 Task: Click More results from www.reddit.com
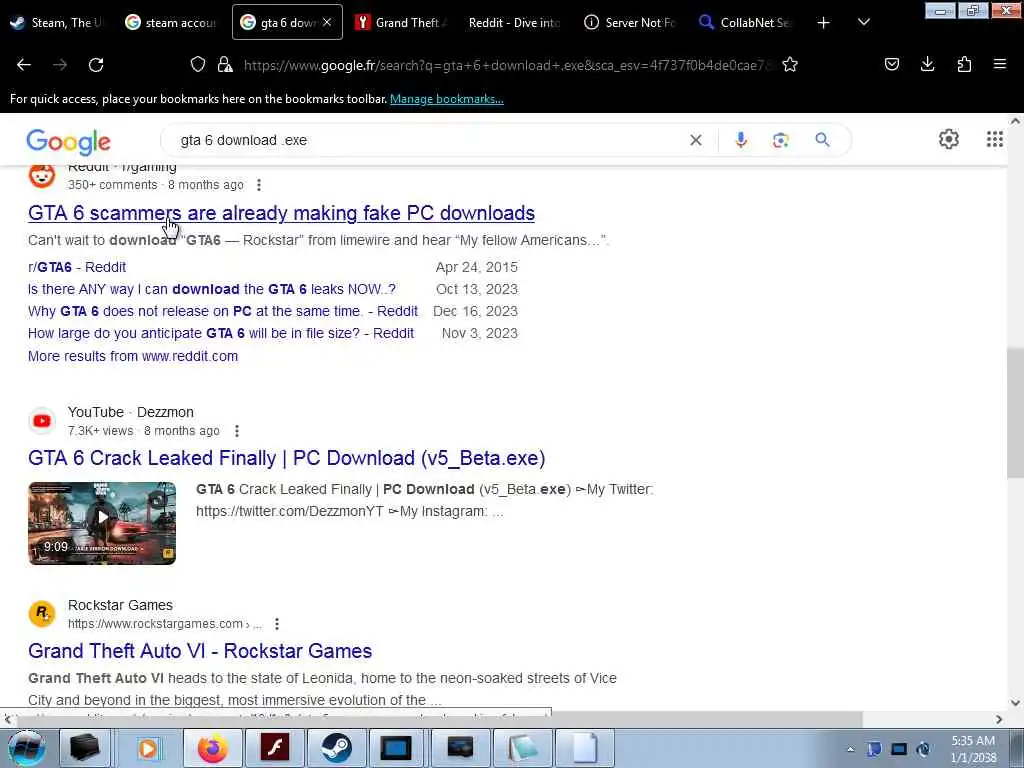click(x=133, y=356)
